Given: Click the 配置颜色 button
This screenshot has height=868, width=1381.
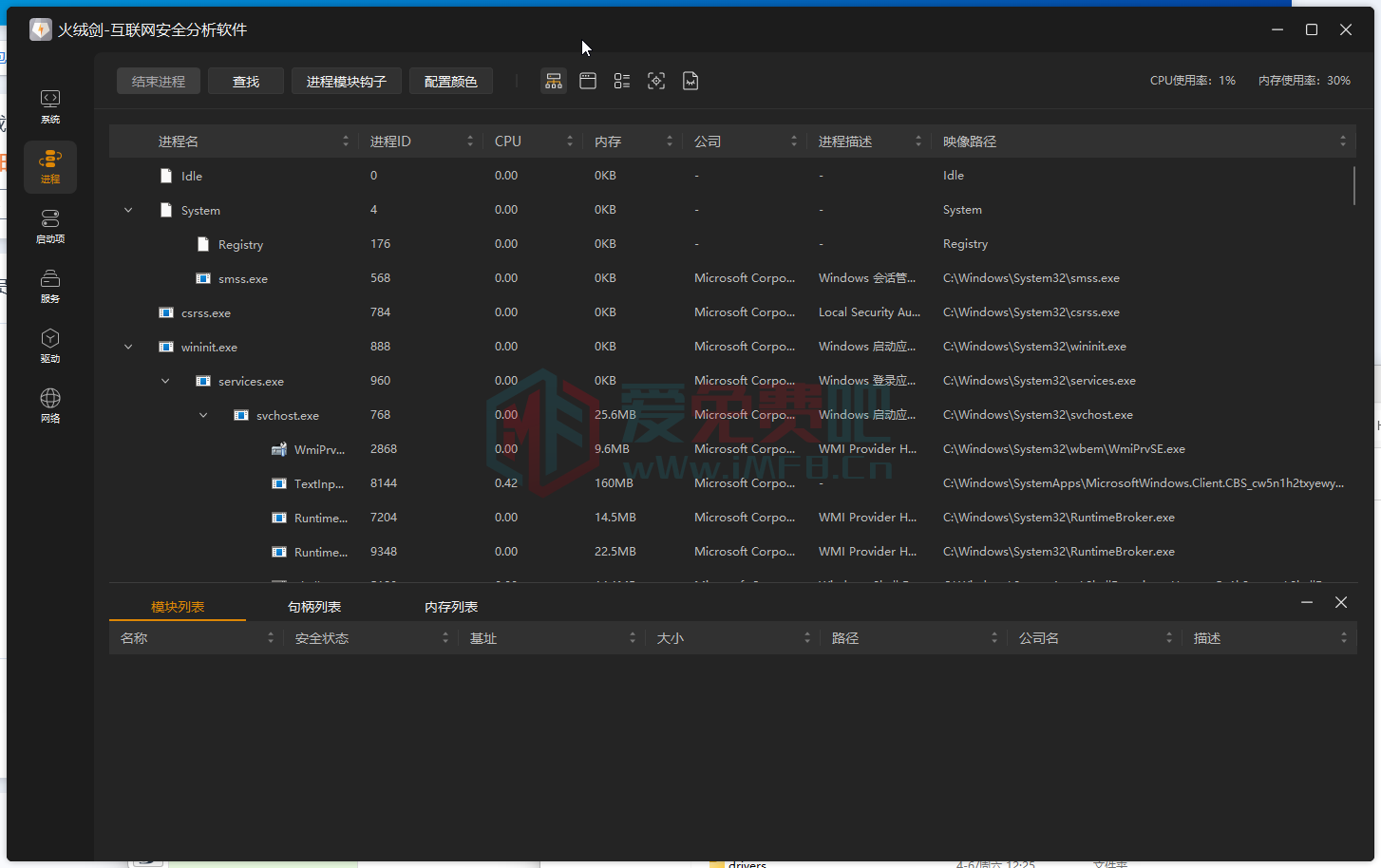Looking at the screenshot, I should tap(451, 82).
